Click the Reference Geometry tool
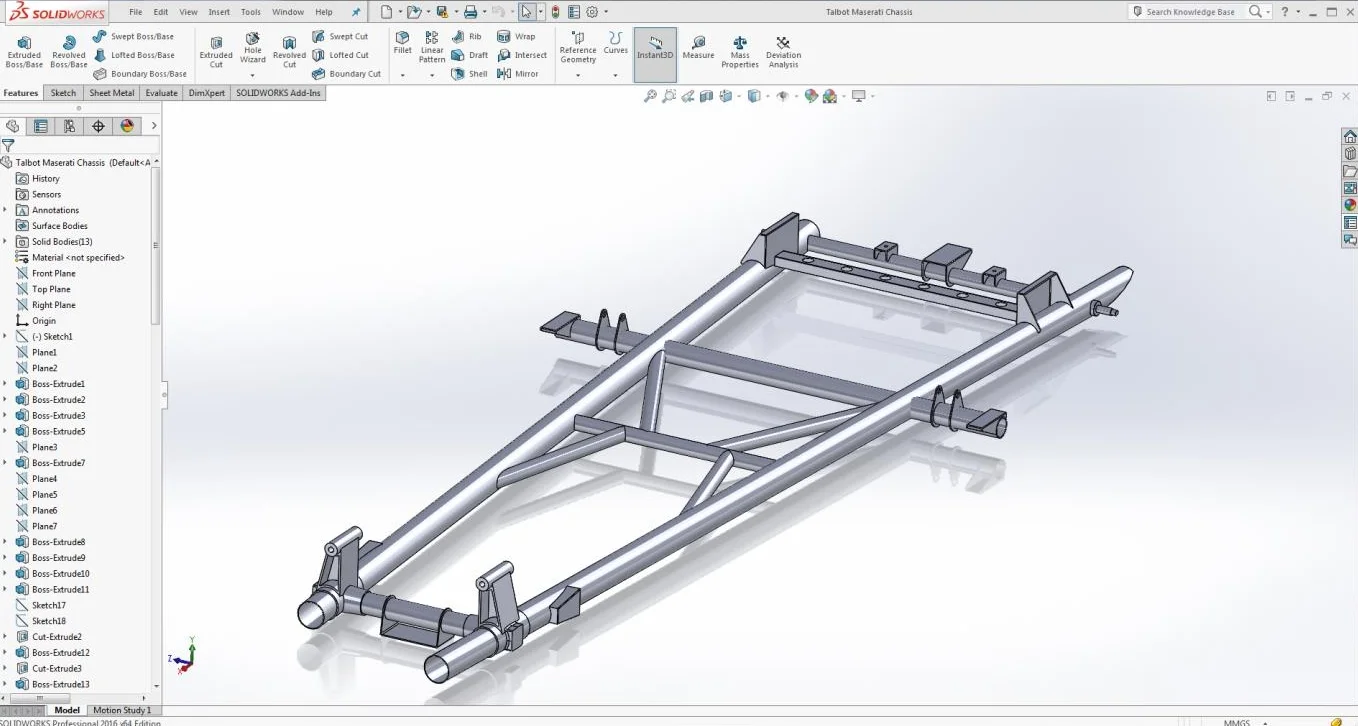 click(x=578, y=48)
